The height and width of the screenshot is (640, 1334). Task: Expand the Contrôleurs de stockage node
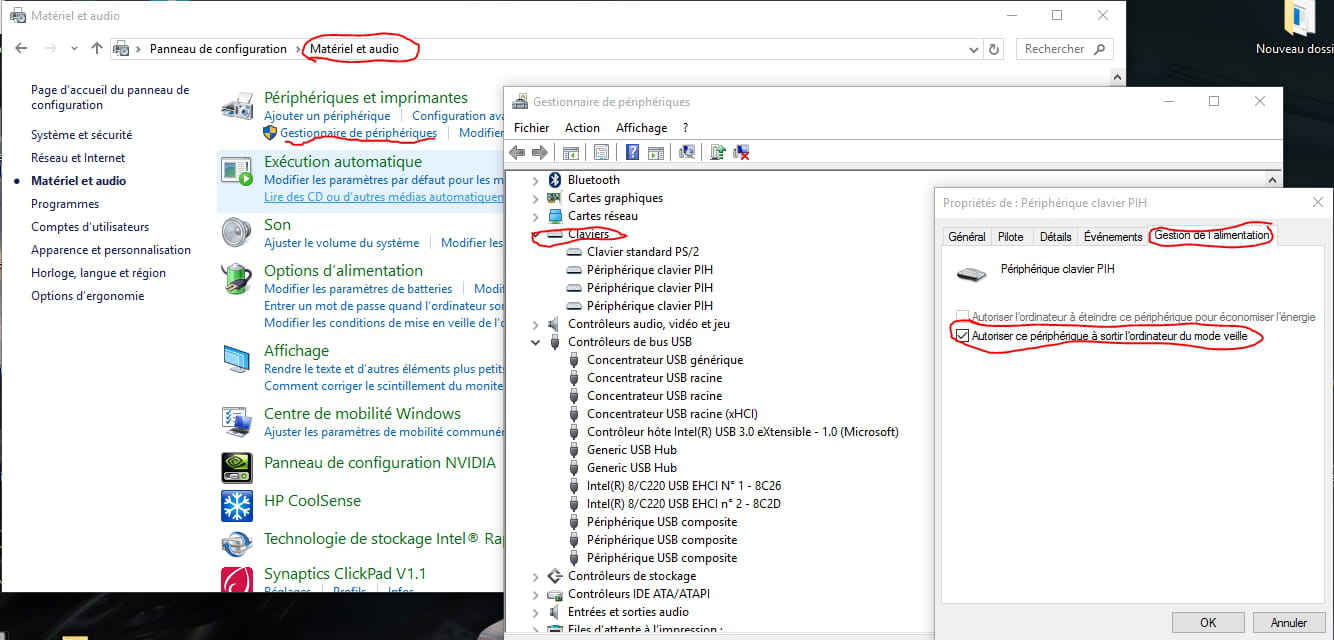(536, 576)
